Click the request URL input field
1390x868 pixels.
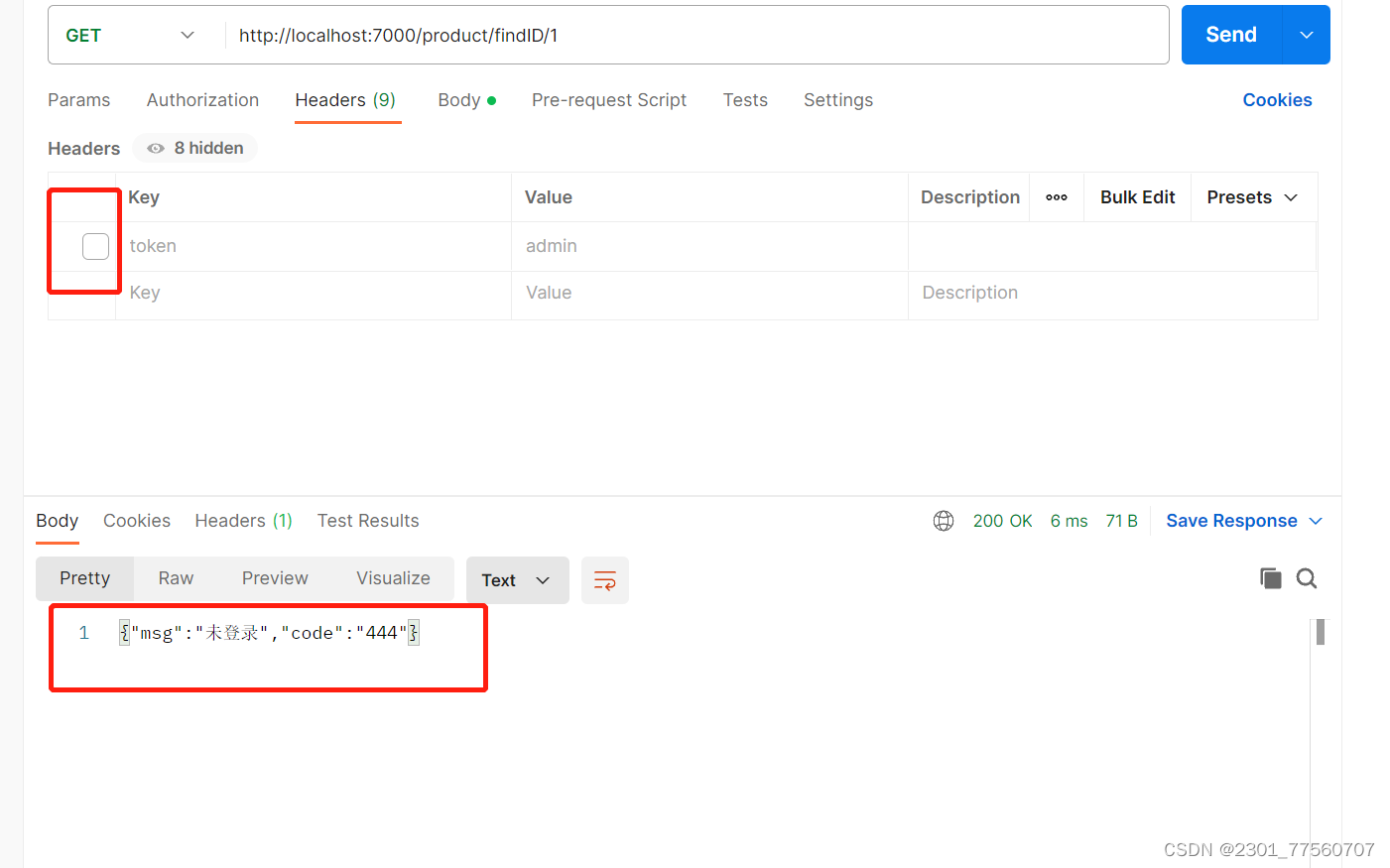click(696, 35)
